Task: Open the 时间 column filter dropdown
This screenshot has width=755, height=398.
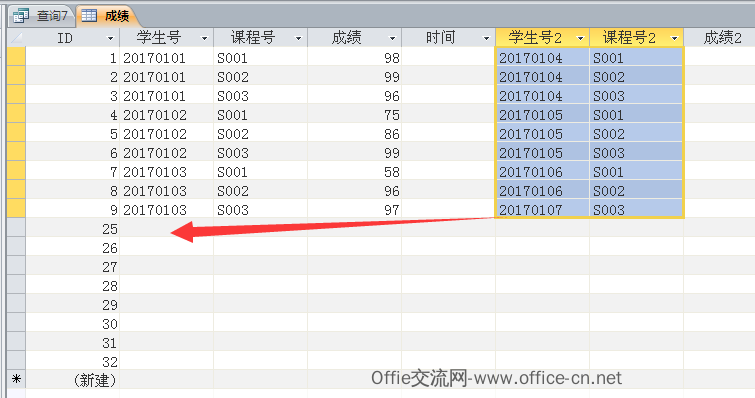Action: tap(486, 38)
